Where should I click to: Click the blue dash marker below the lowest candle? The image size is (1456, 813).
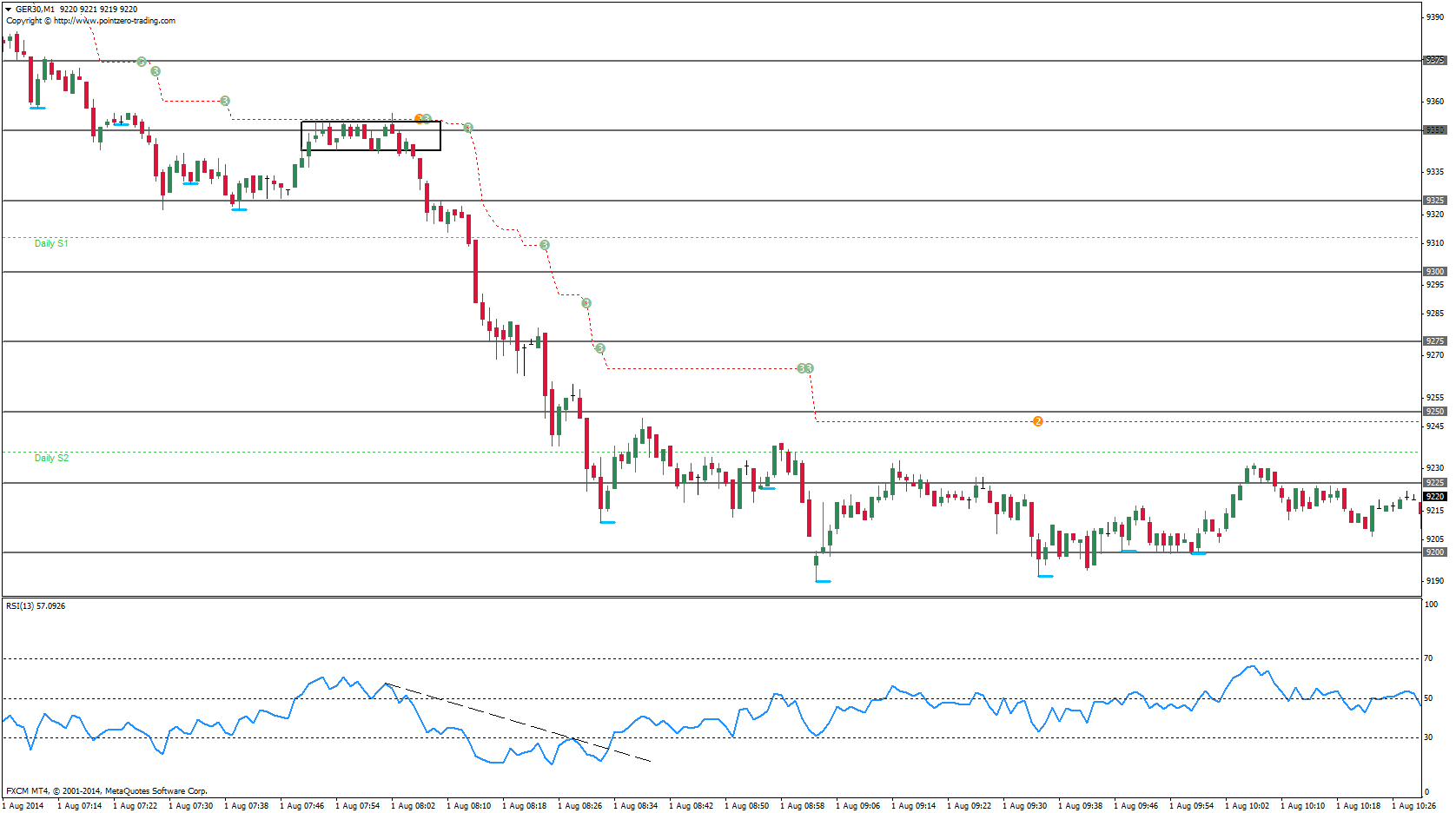(823, 581)
